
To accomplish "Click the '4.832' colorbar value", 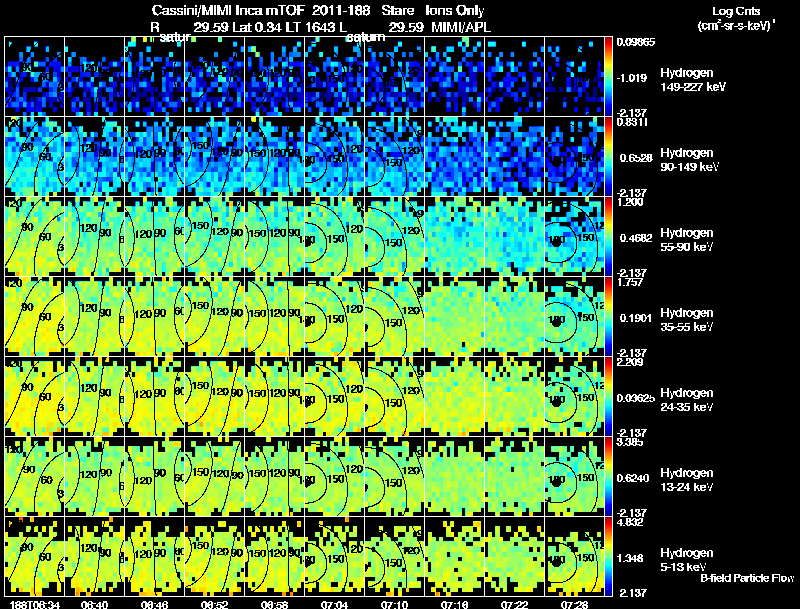I will [630, 522].
